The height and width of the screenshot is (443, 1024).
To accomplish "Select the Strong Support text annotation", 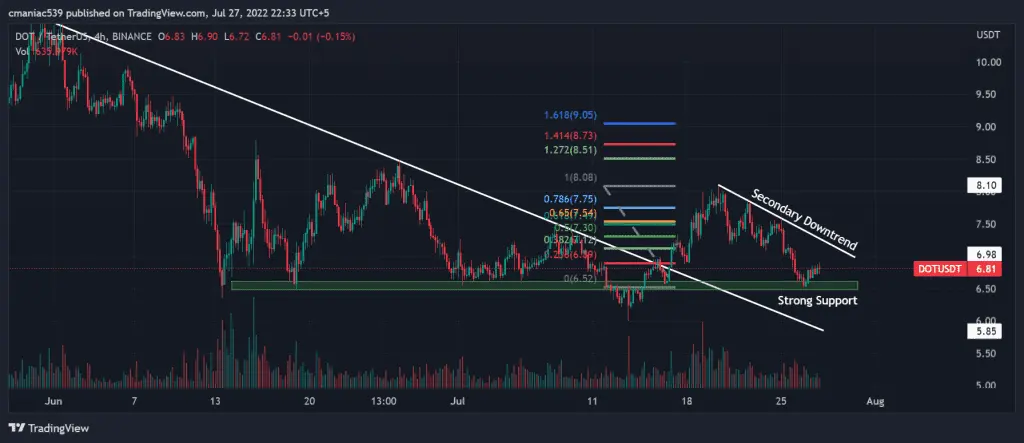I will click(818, 301).
